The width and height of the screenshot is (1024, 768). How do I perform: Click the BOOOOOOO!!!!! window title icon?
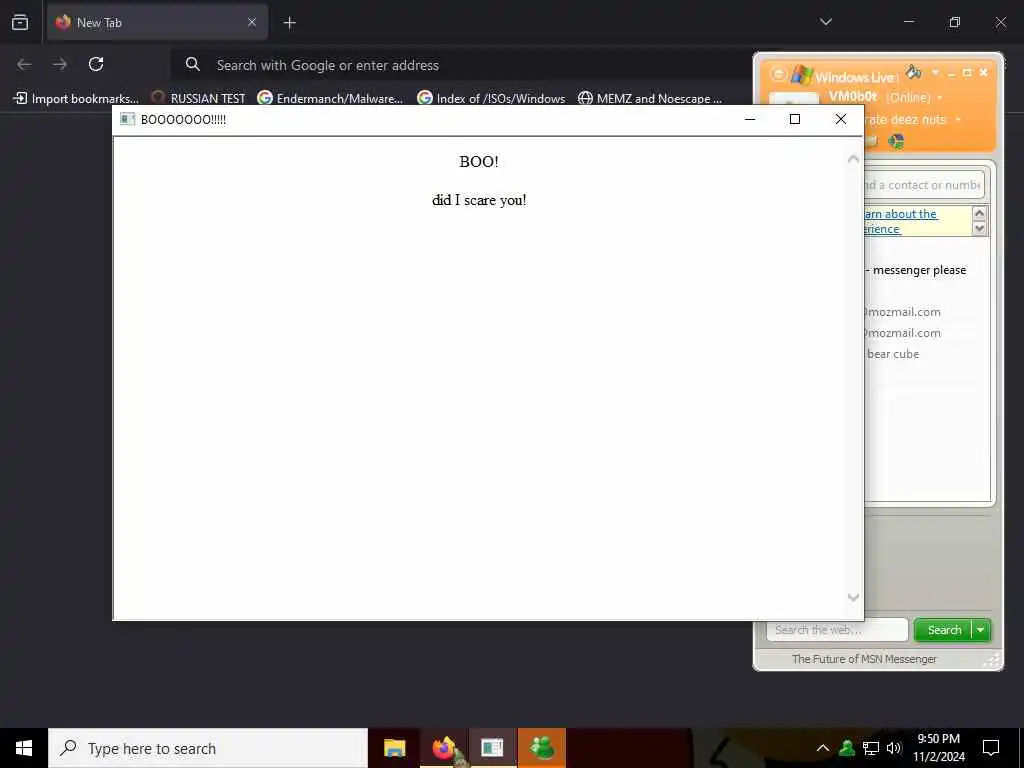[x=127, y=119]
